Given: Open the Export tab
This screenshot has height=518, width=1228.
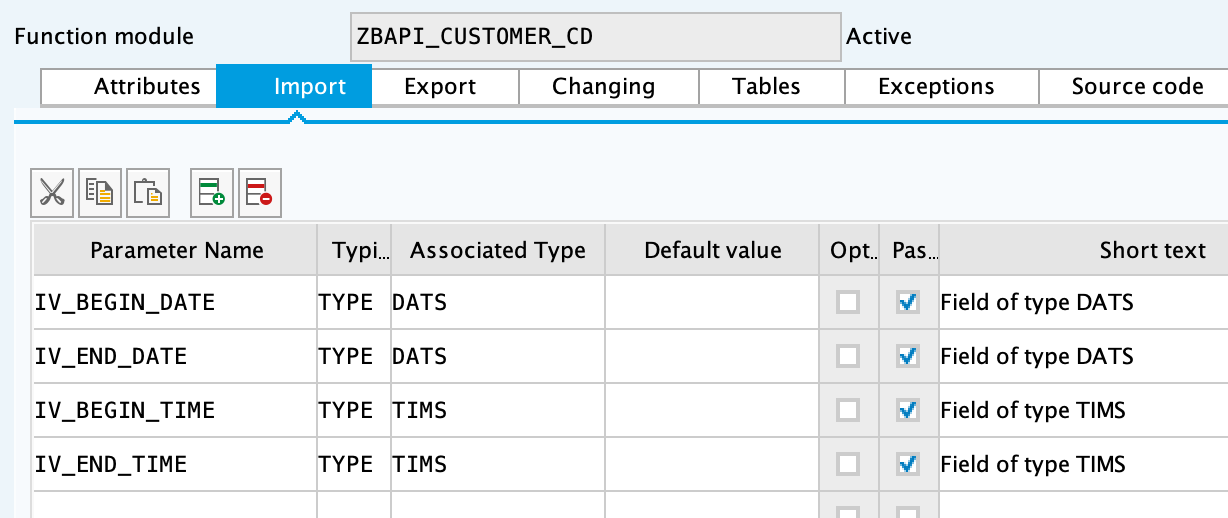Looking at the screenshot, I should (x=440, y=87).
